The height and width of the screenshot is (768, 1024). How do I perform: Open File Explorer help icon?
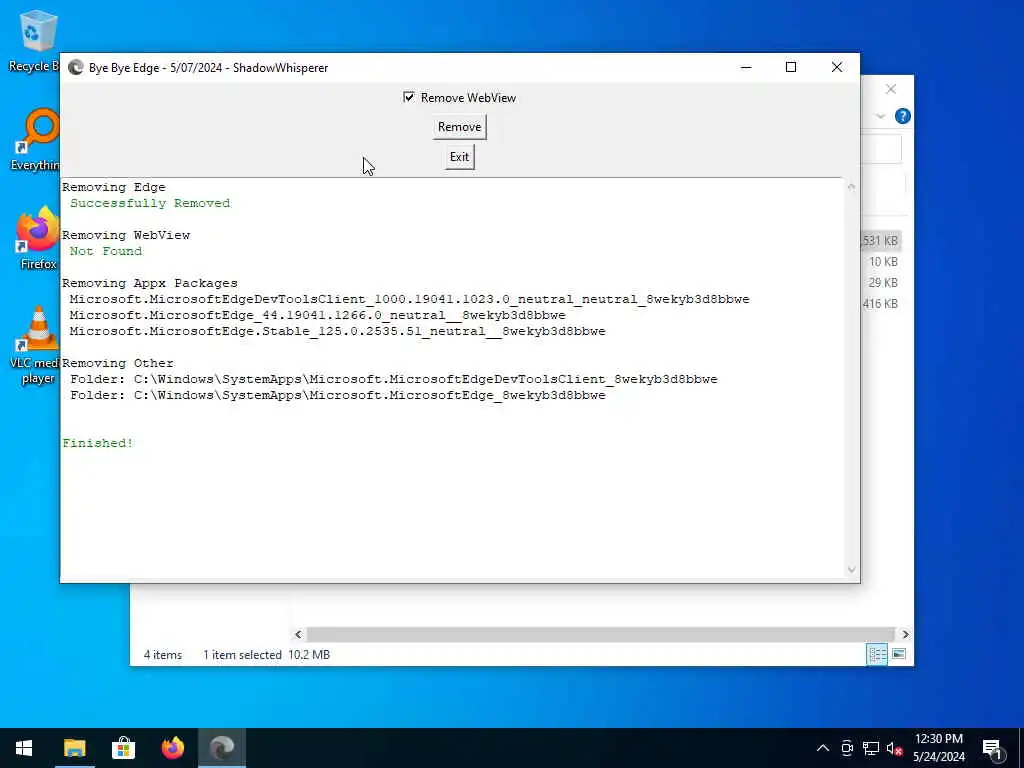coord(903,116)
